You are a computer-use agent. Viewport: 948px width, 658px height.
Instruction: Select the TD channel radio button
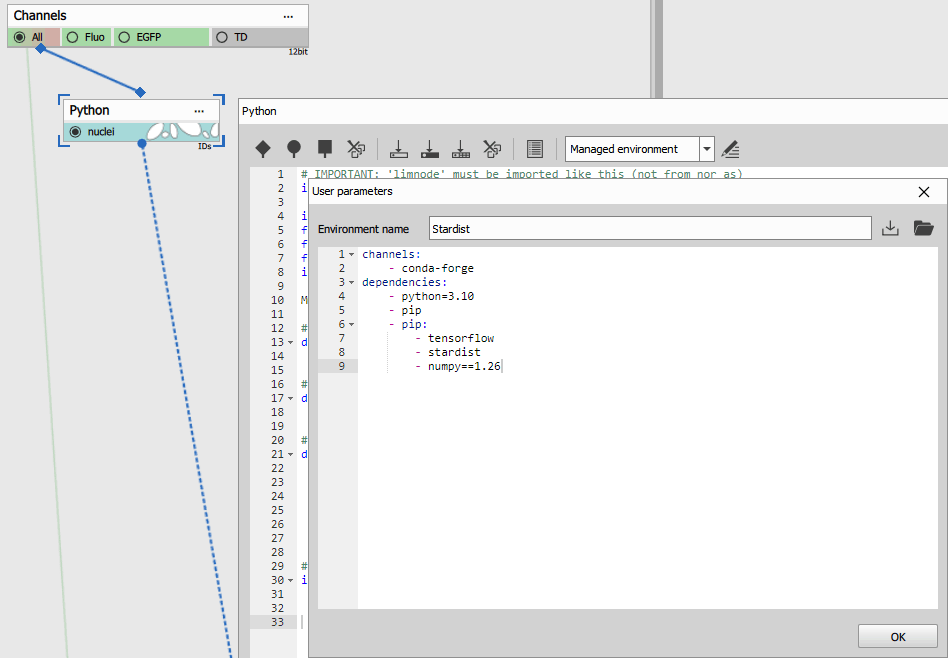click(222, 37)
